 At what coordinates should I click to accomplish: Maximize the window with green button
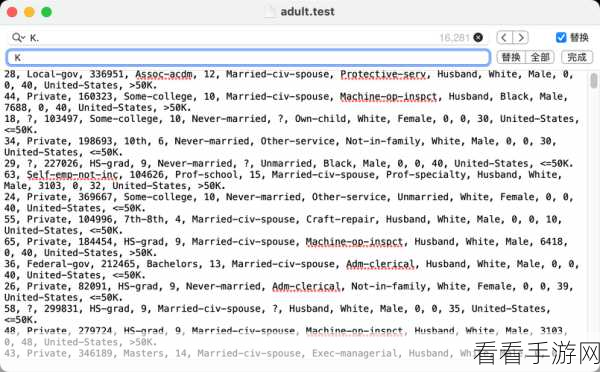point(47,12)
